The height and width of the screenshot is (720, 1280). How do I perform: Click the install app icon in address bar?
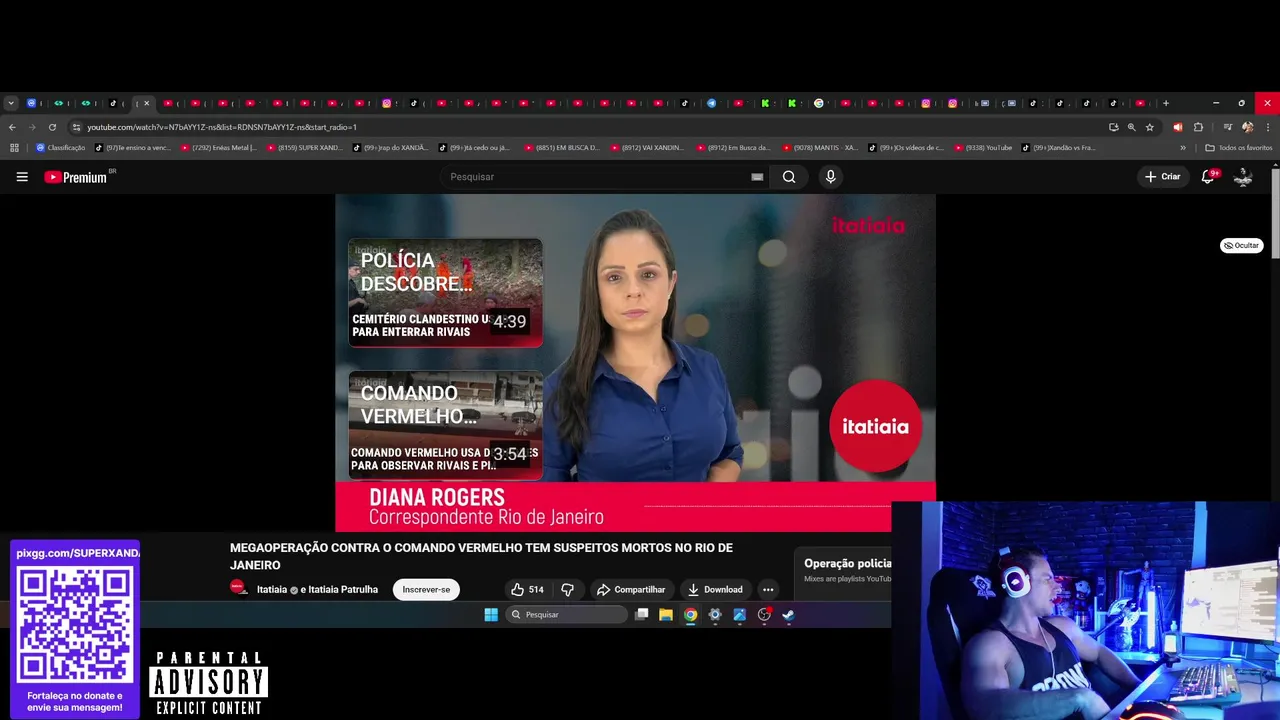(x=1113, y=127)
